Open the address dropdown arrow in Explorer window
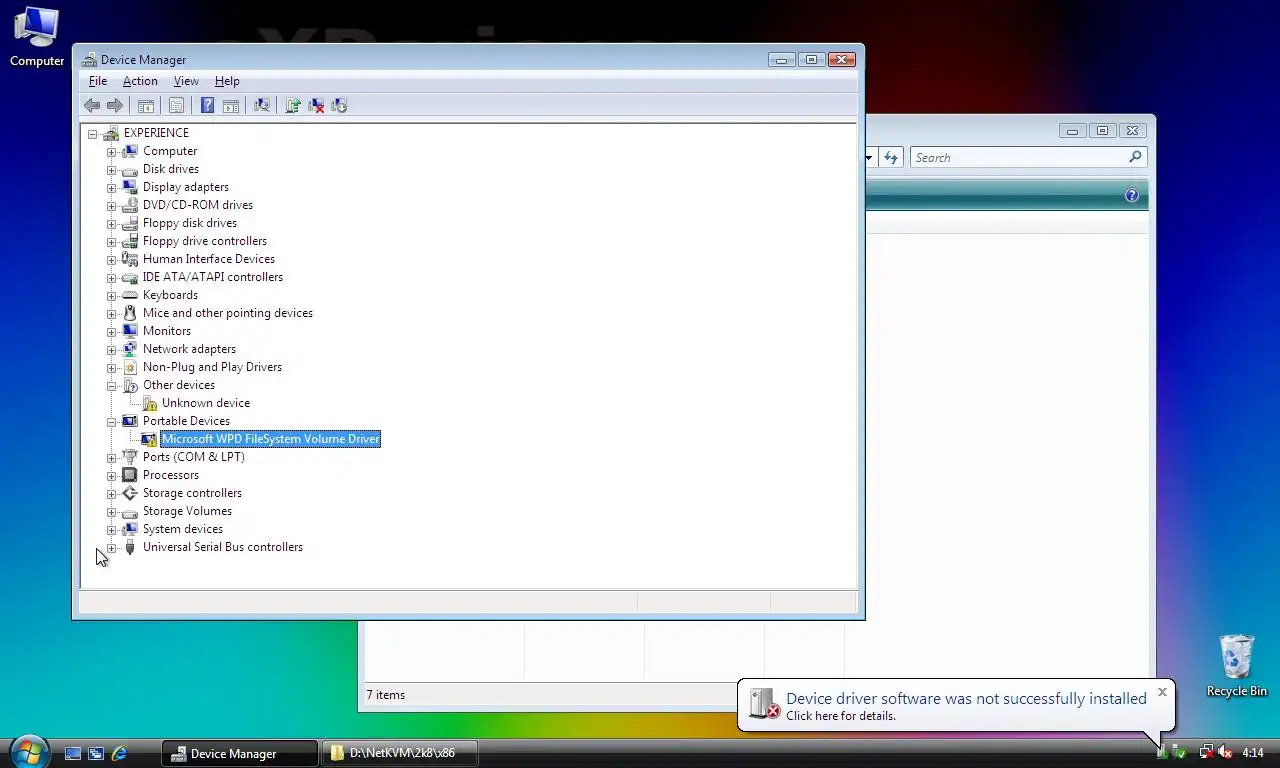Image resolution: width=1280 pixels, height=768 pixels. 869,157
